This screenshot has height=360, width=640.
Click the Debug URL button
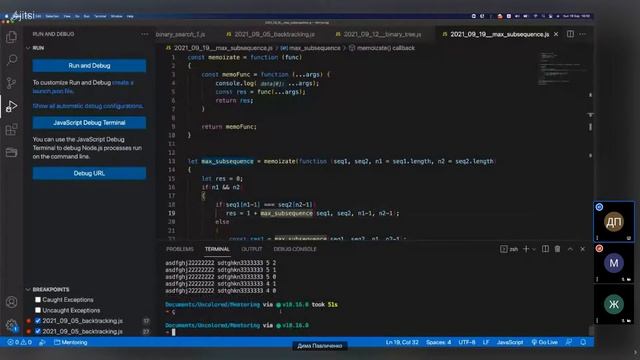(89, 173)
